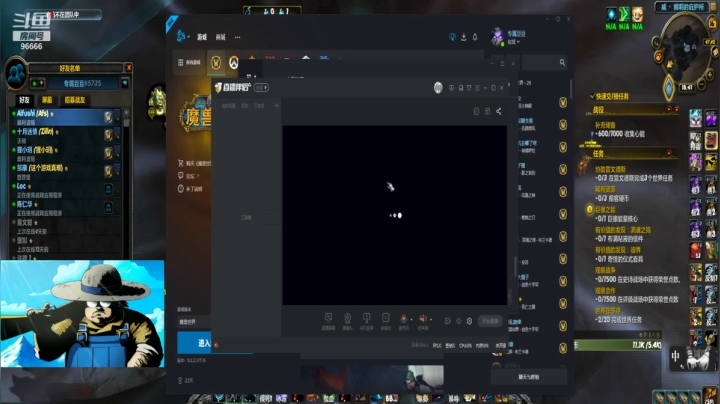Open the patch notes link with clock icon
720x404 pixels.
(190, 189)
